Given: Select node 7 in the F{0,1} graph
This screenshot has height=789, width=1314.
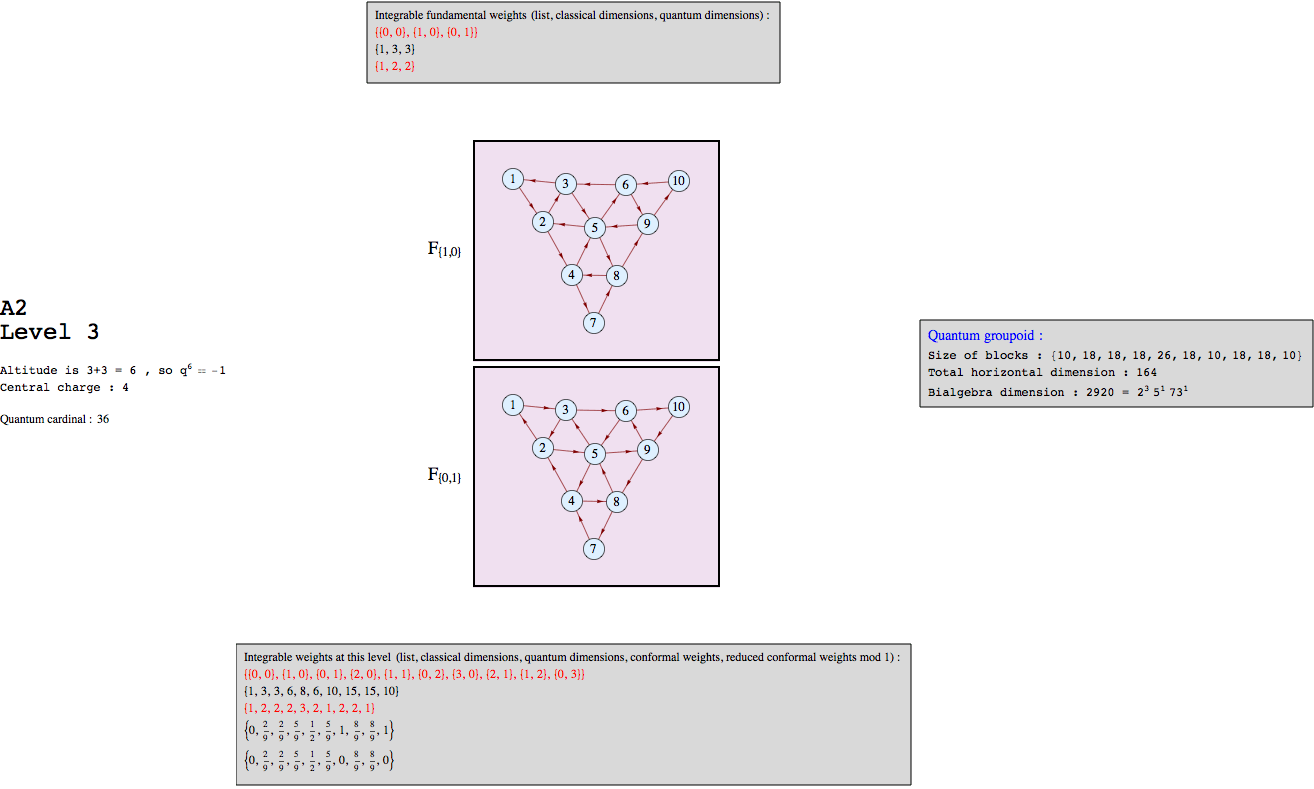Looking at the screenshot, I should [594, 549].
